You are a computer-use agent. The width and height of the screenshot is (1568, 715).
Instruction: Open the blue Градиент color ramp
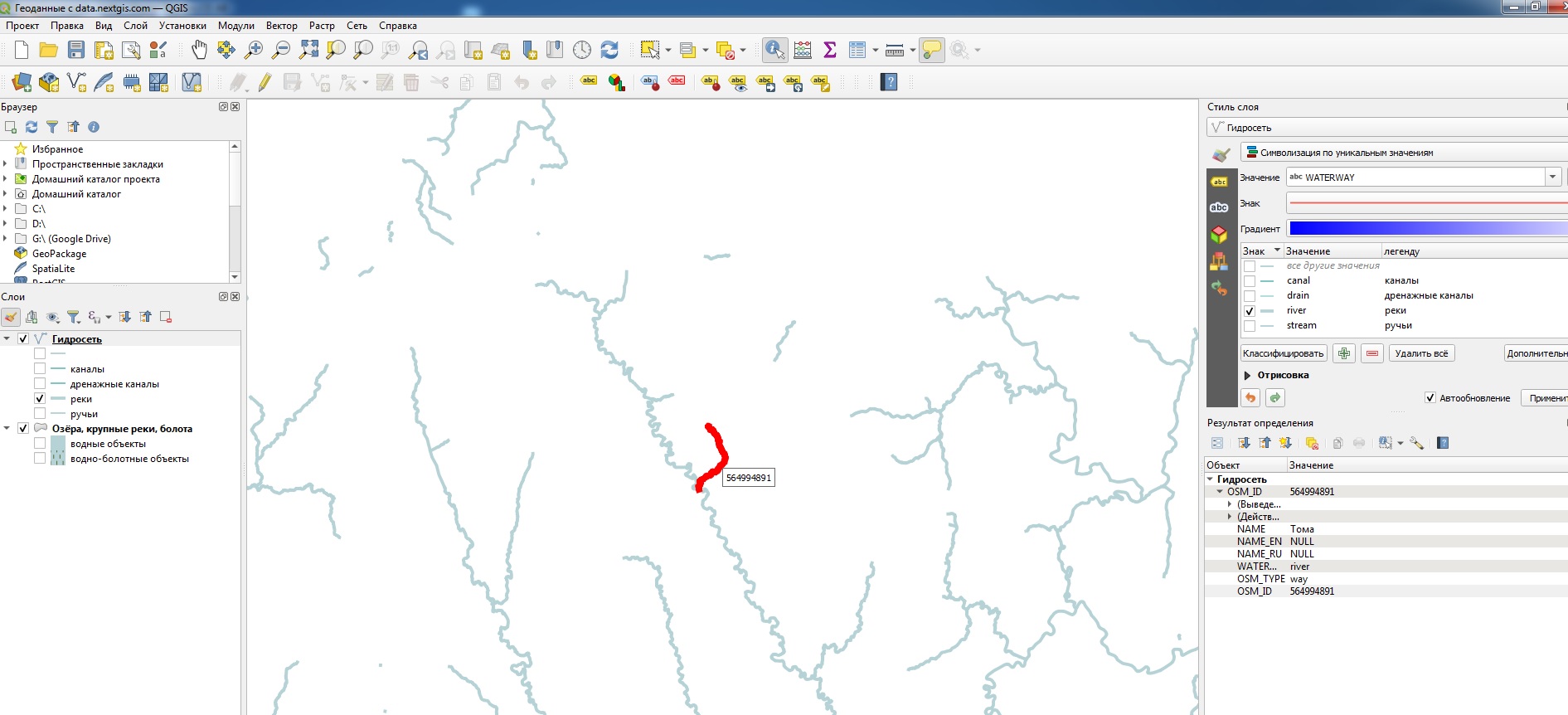(x=1427, y=228)
